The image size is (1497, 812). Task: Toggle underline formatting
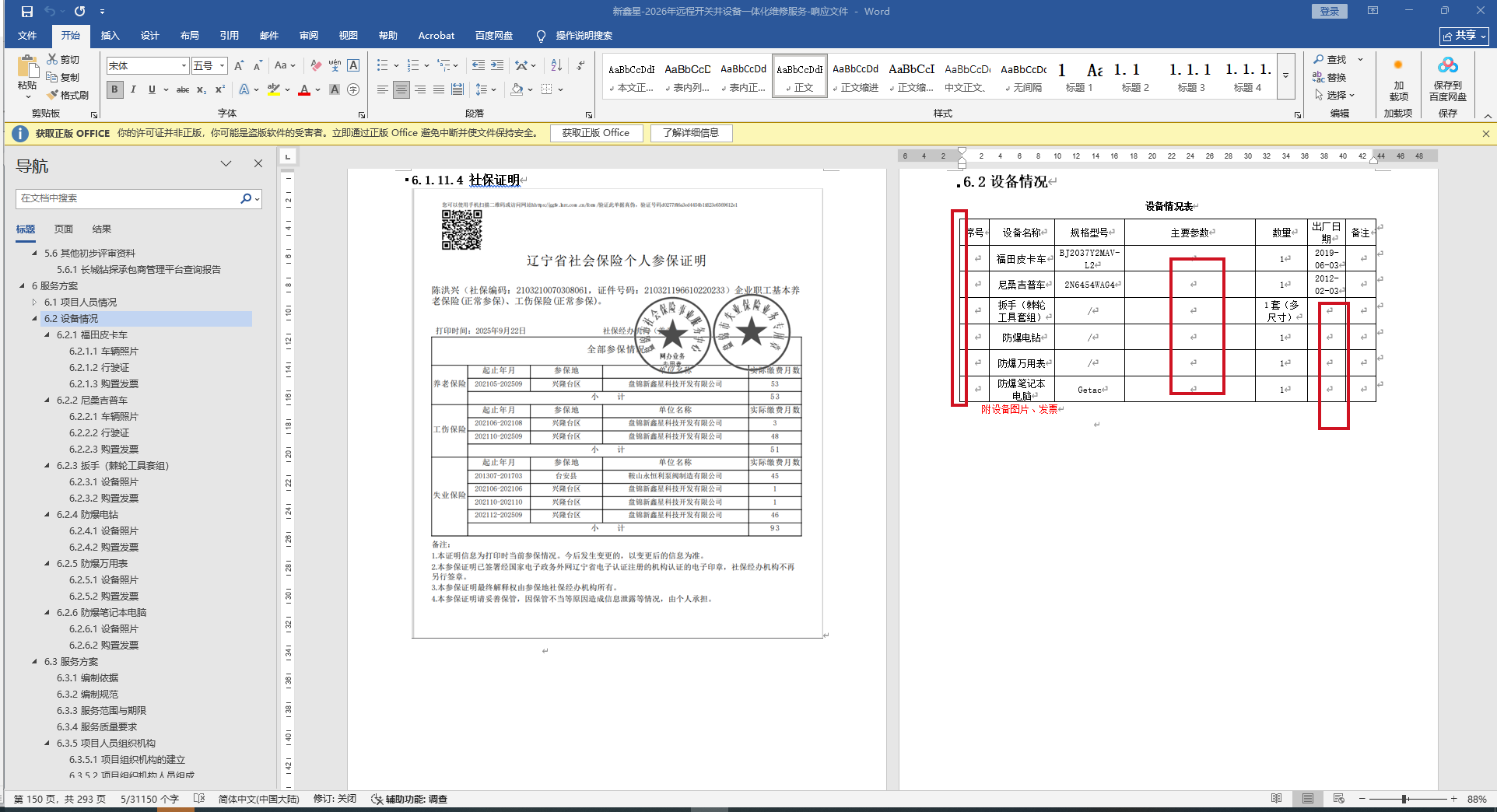[152, 89]
